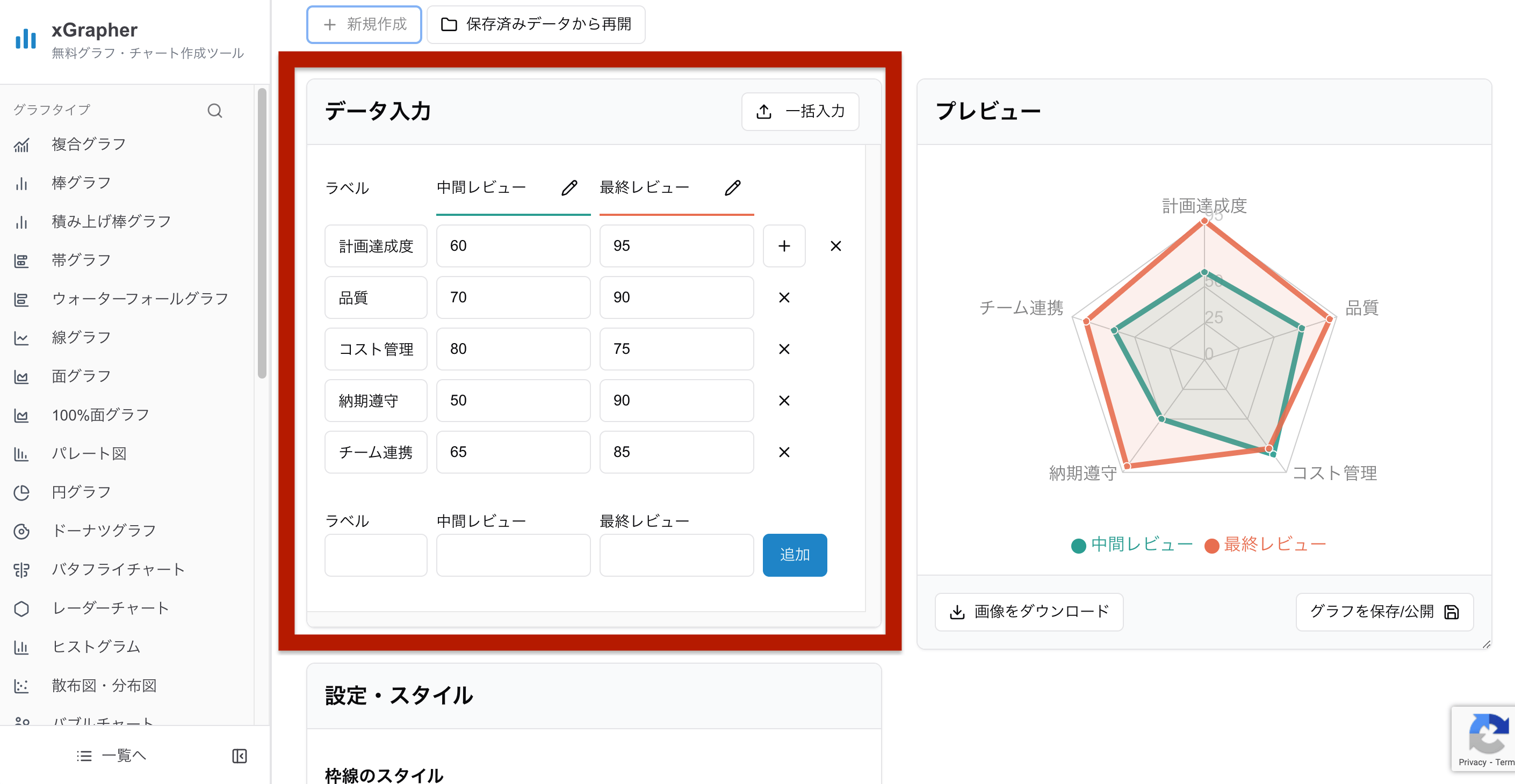Collapse the sidebar panel
This screenshot has width=1515, height=784.
click(x=240, y=756)
